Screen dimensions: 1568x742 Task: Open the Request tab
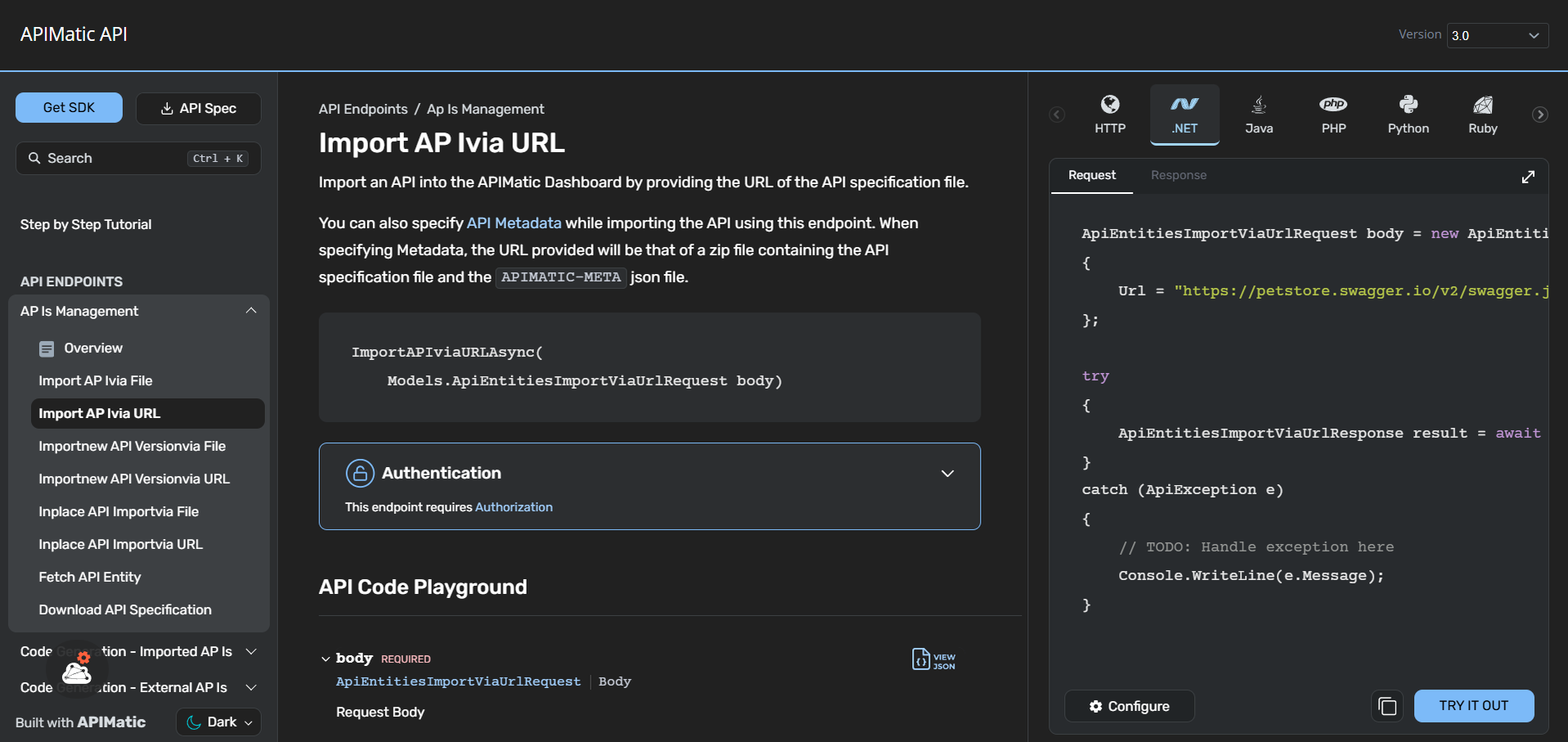[1091, 175]
